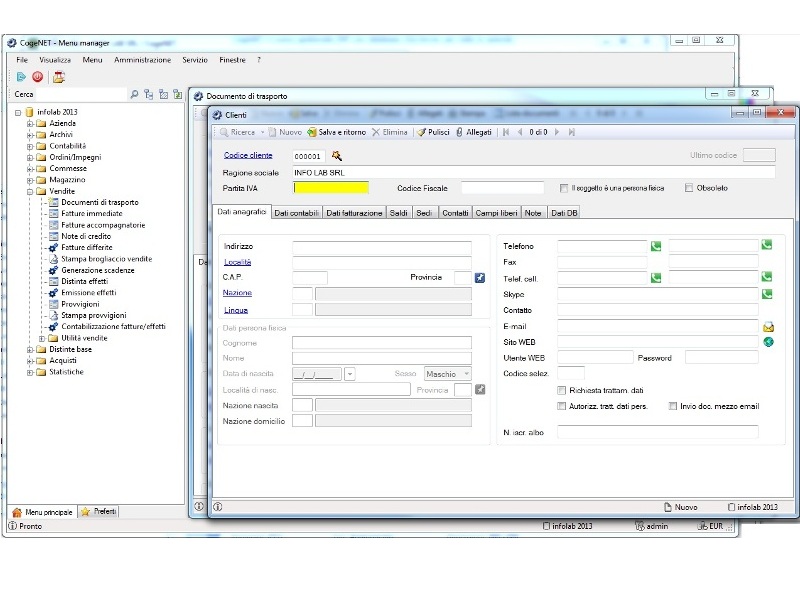This screenshot has width=800, height=600.
Task: Click the green phone icon after first Telefono field
Action: (x=656, y=246)
